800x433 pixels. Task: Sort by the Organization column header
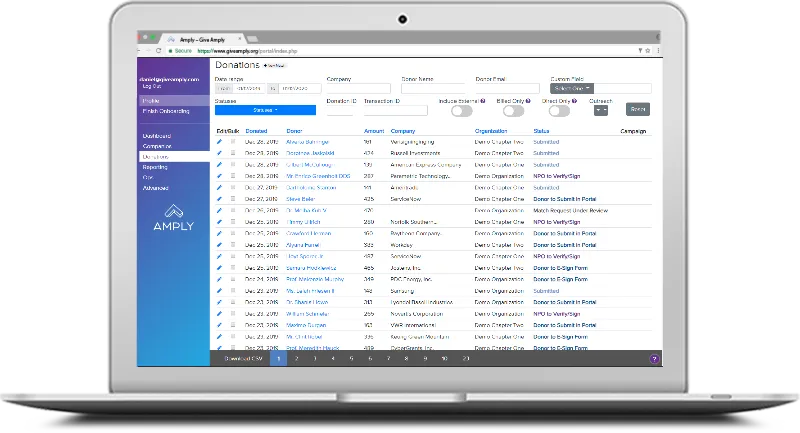tap(491, 131)
